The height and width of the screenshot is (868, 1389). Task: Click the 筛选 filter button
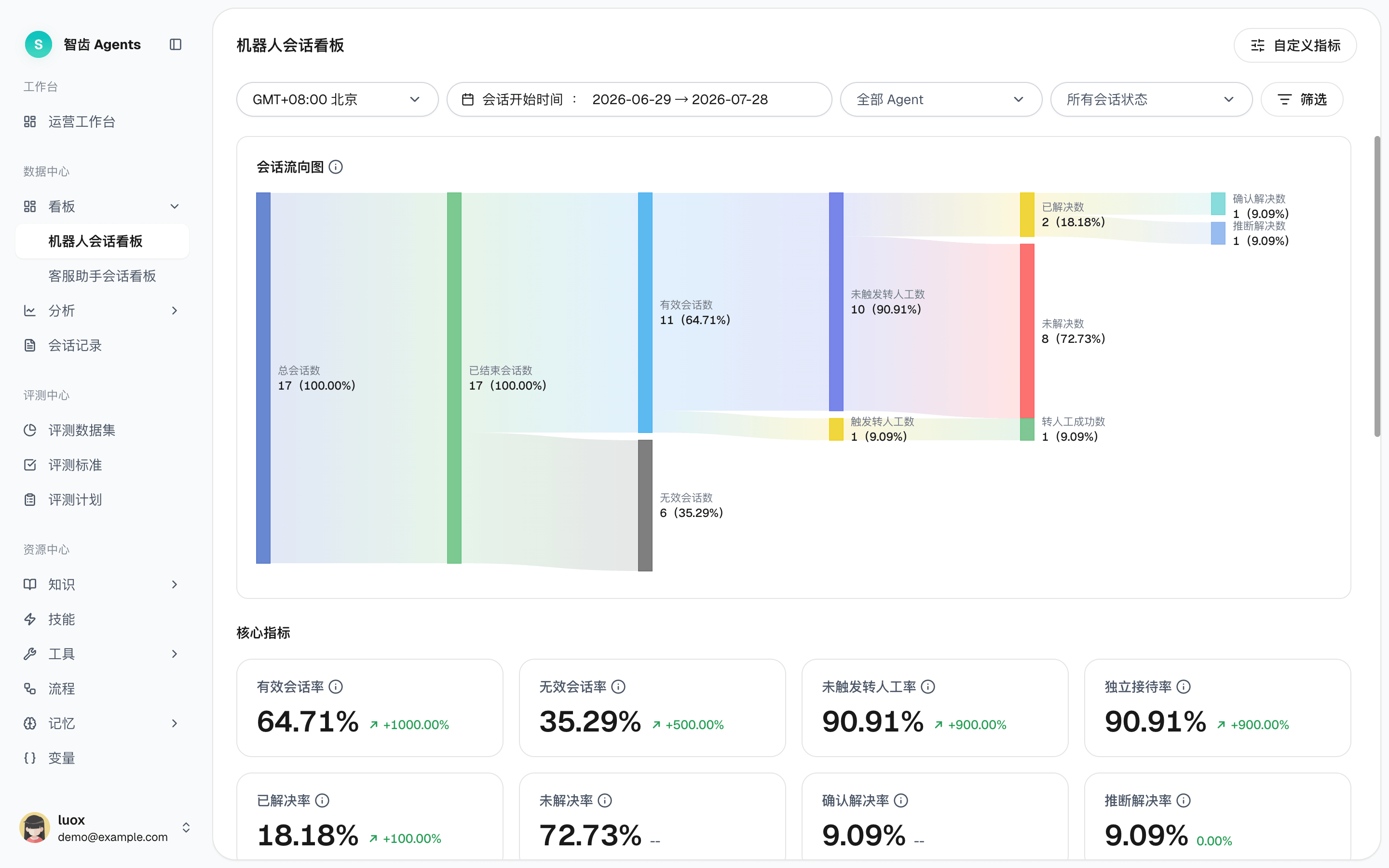click(1302, 99)
